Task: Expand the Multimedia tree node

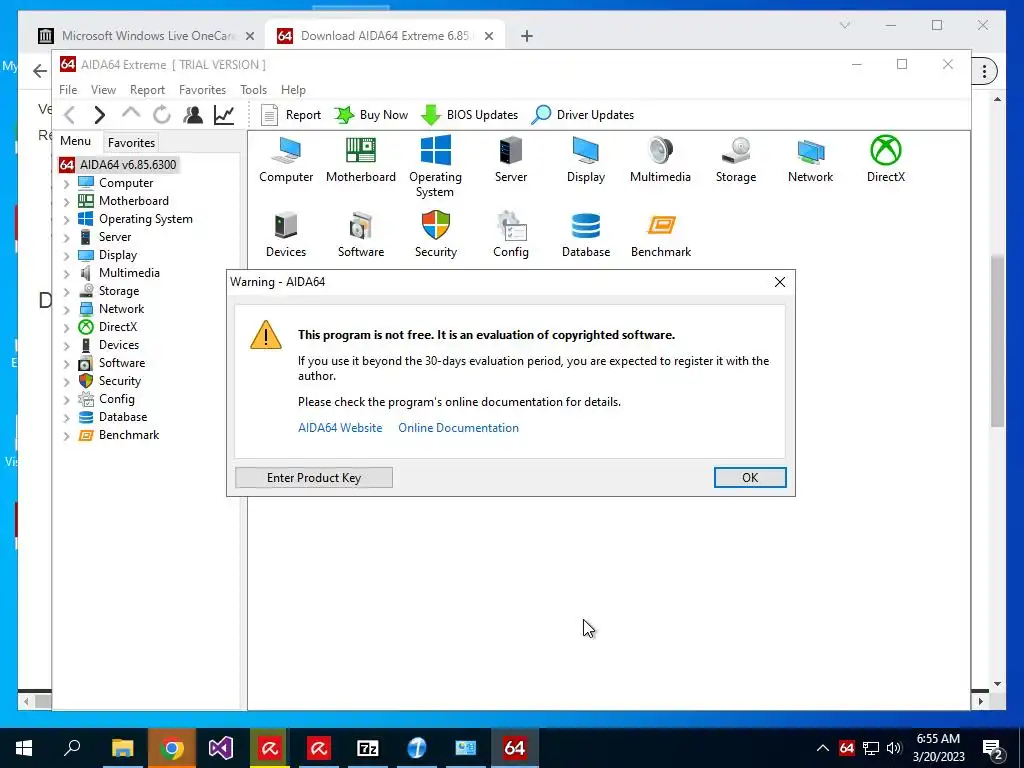Action: pyautogui.click(x=66, y=274)
